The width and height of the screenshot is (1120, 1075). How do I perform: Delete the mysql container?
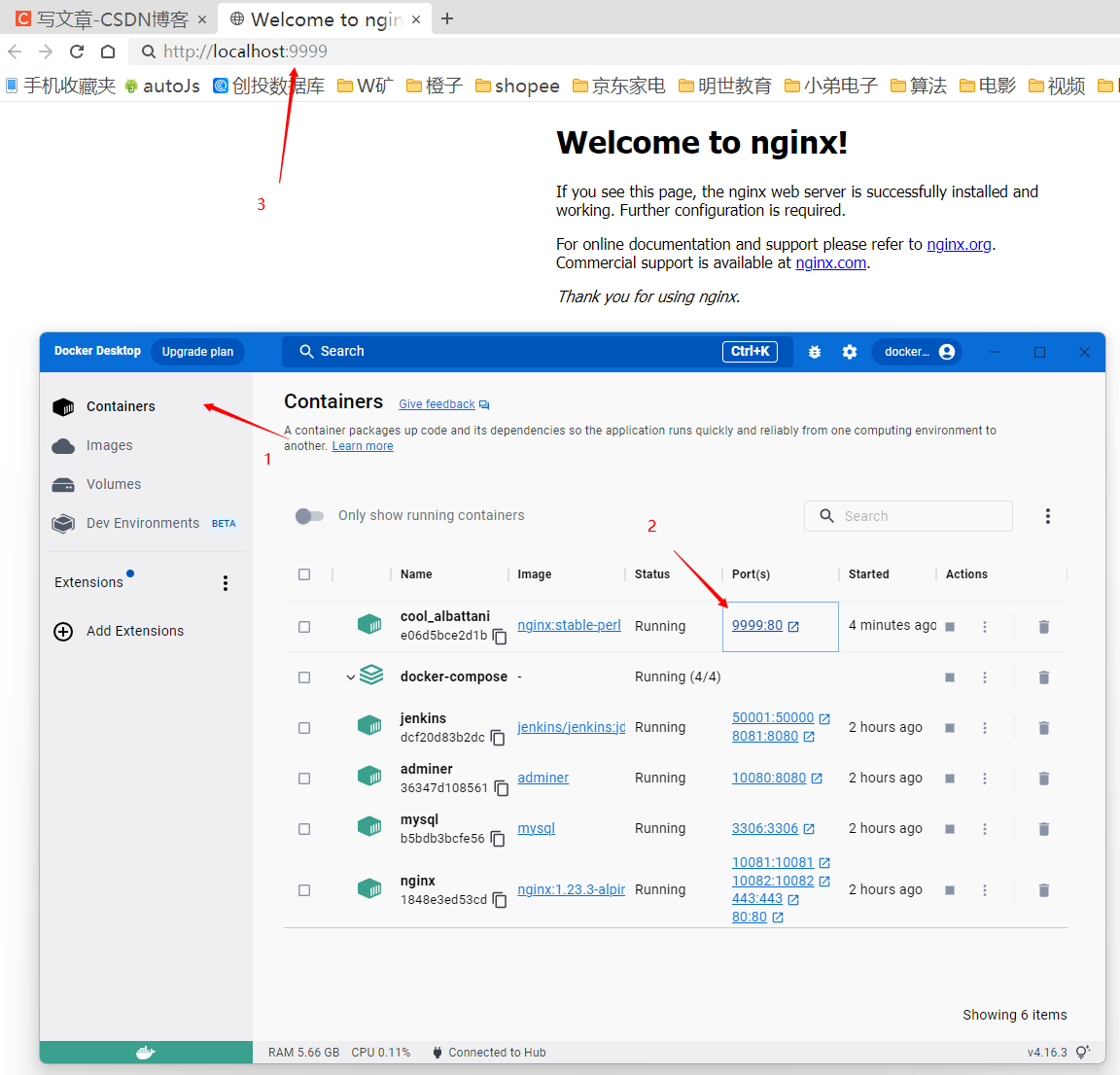(x=1043, y=829)
